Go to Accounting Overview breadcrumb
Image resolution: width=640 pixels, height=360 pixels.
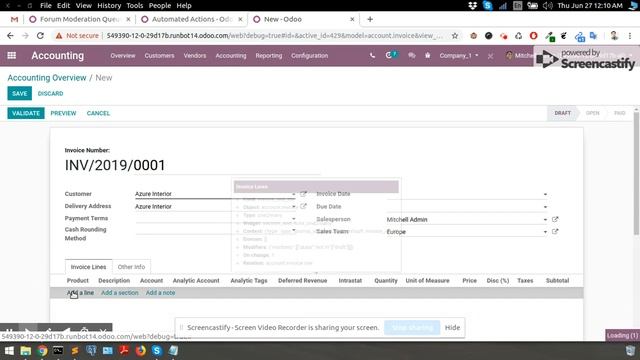(x=47, y=78)
